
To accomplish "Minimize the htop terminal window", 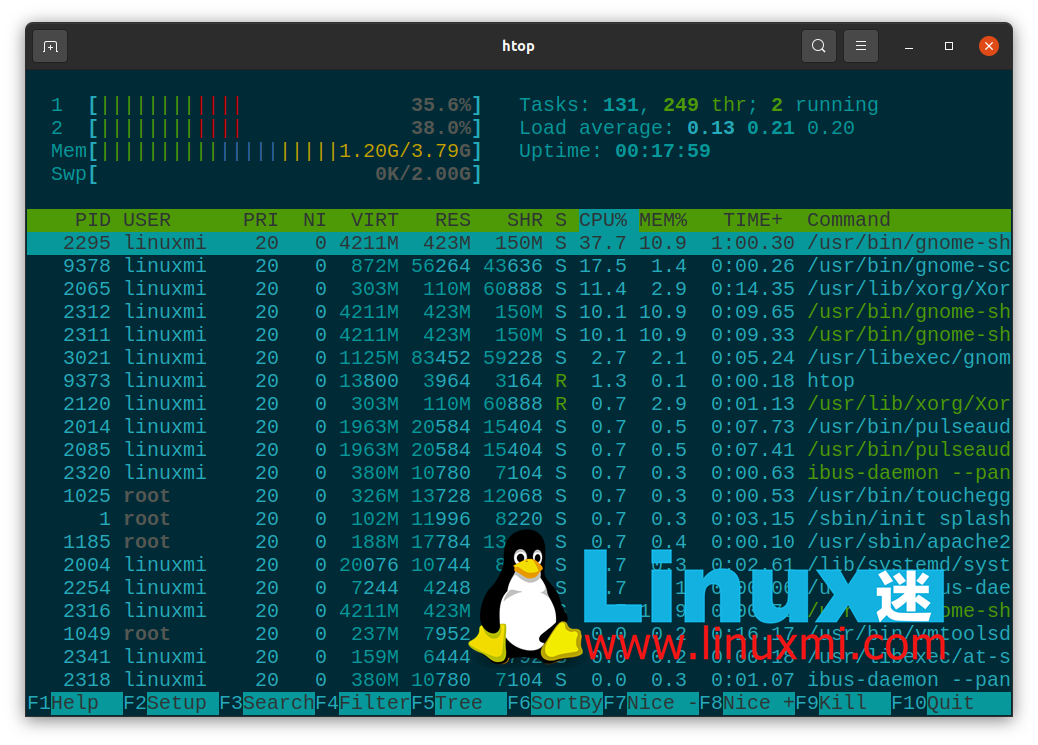I will (x=909, y=46).
